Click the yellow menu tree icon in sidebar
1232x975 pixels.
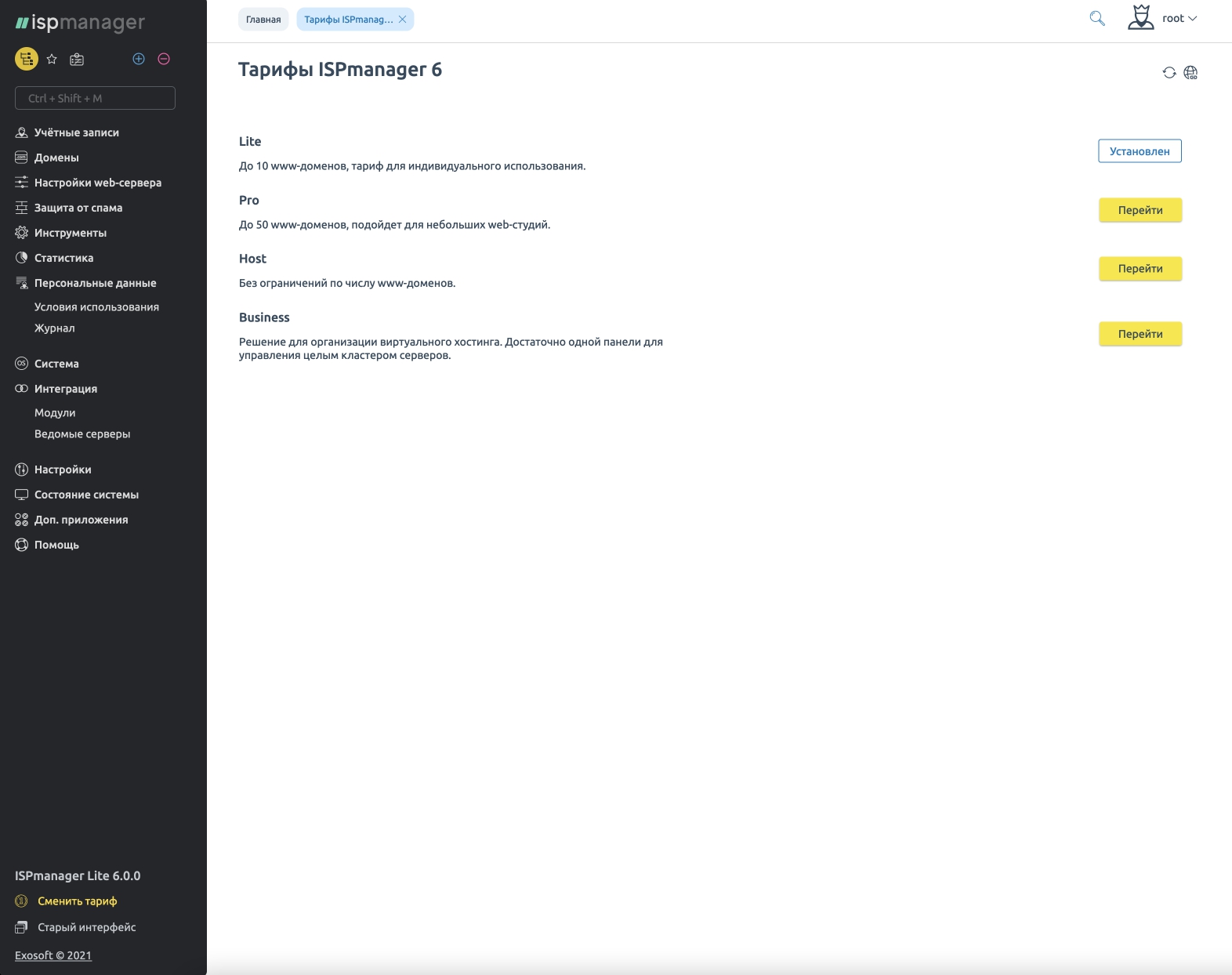click(x=27, y=59)
